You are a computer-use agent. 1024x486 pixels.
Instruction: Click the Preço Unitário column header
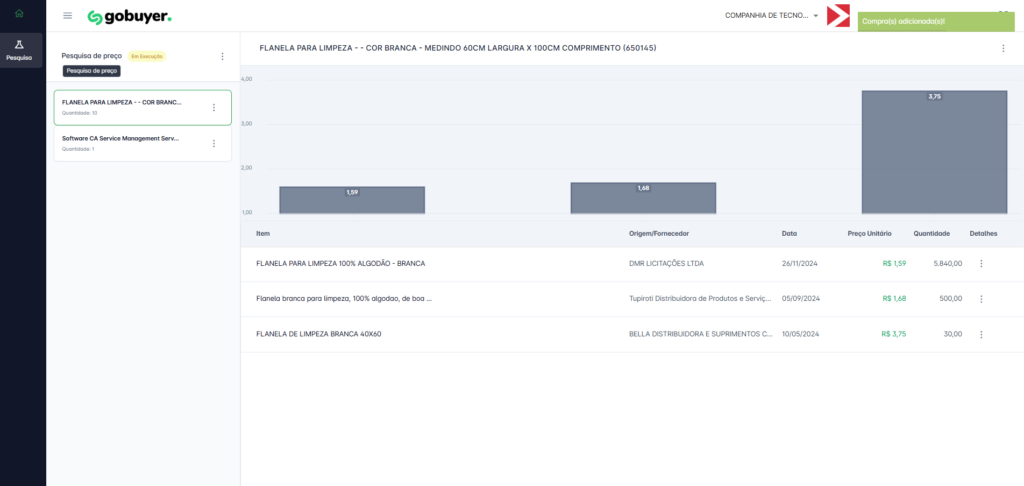pos(868,233)
